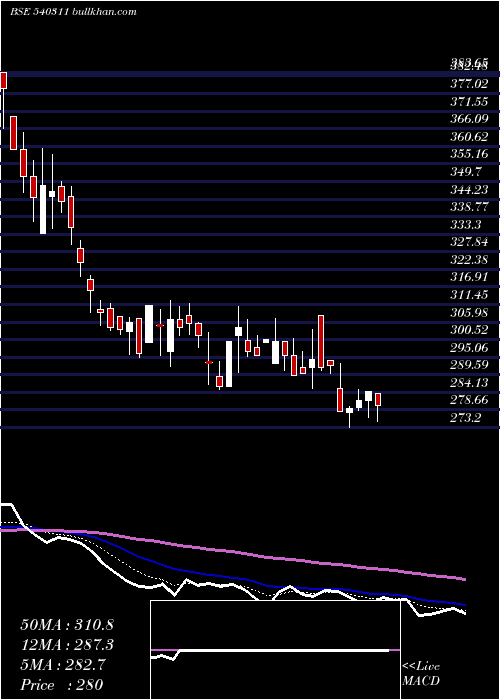This screenshot has height=700, width=500.
Task: Click the 349.7 price label
Action: click(x=466, y=171)
